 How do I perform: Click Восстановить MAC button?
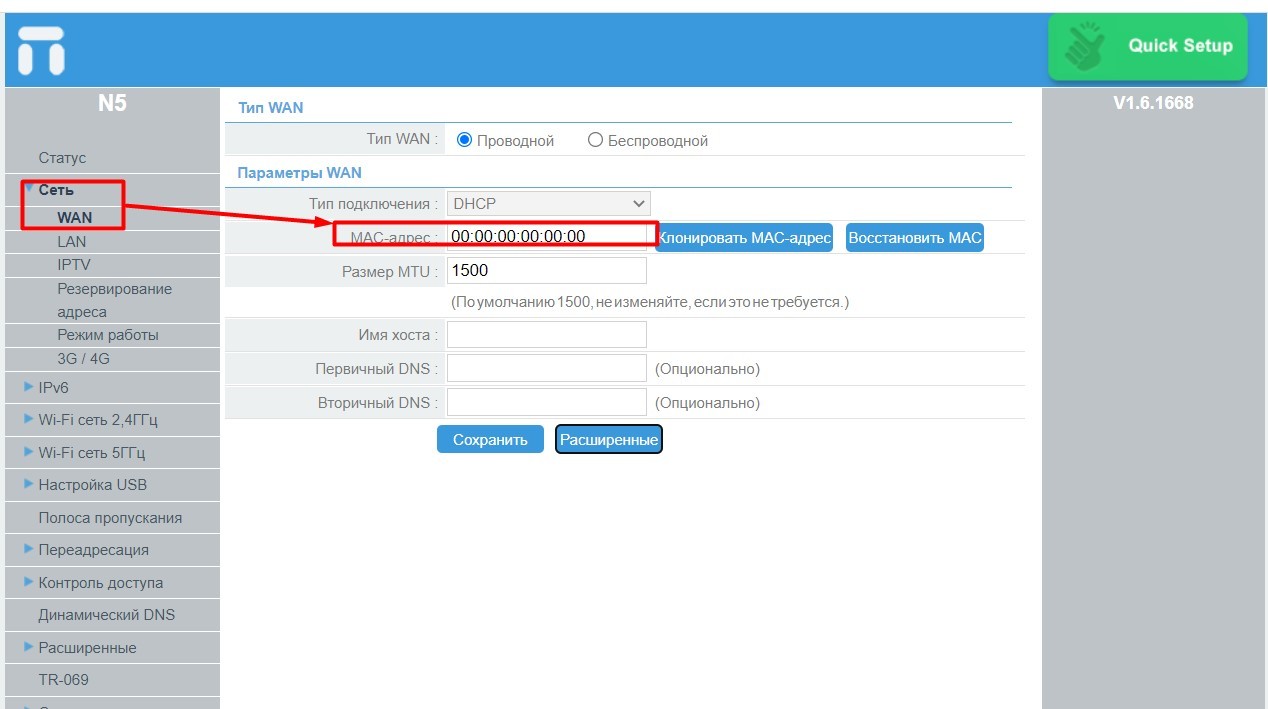915,238
